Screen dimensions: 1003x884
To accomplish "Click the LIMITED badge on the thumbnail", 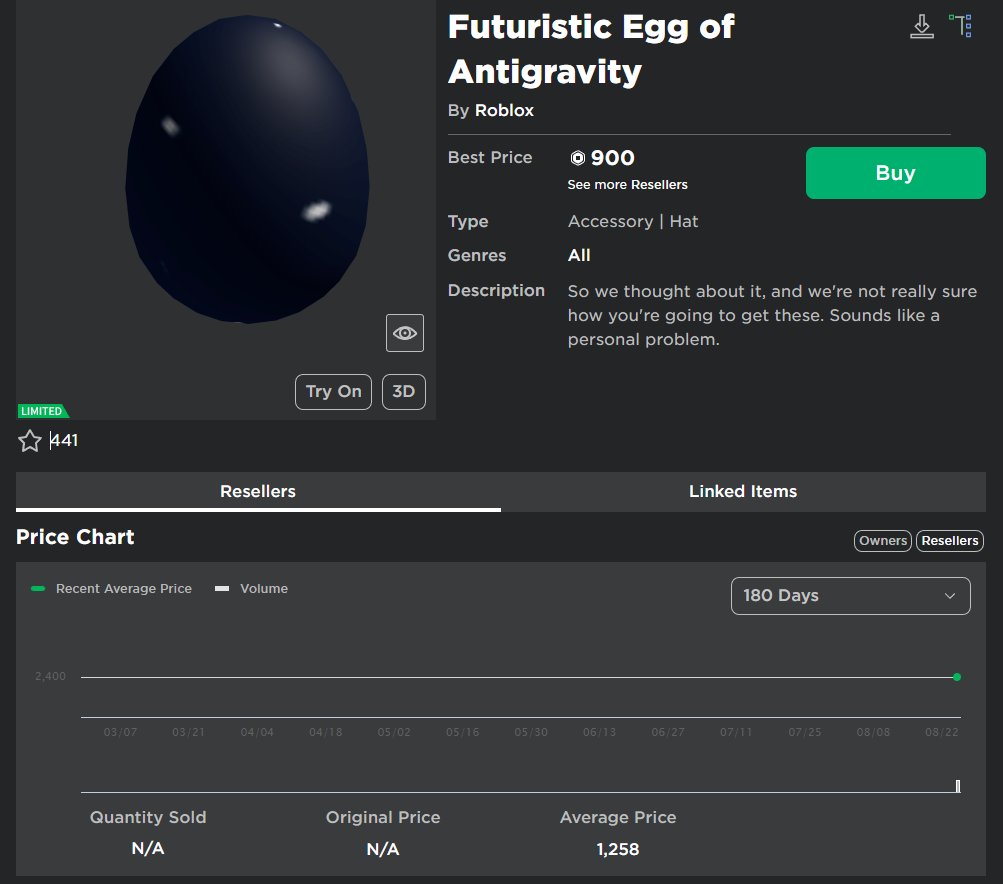I will click(x=42, y=410).
